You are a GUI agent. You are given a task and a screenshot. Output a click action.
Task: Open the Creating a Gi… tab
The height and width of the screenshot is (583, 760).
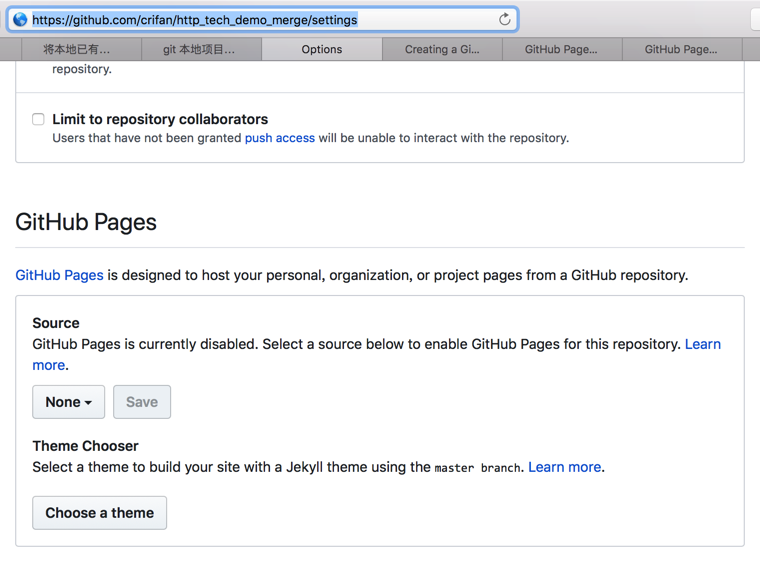(x=442, y=49)
